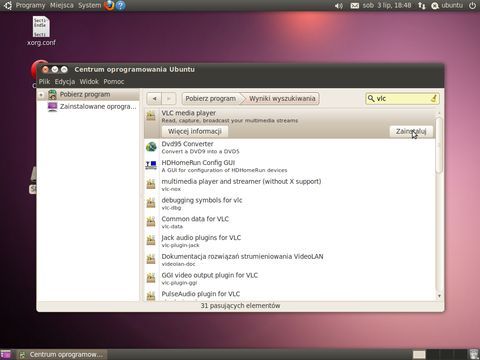Collapse the Pobierz program tree arrow
This screenshot has height=360, width=480.
[x=41, y=95]
